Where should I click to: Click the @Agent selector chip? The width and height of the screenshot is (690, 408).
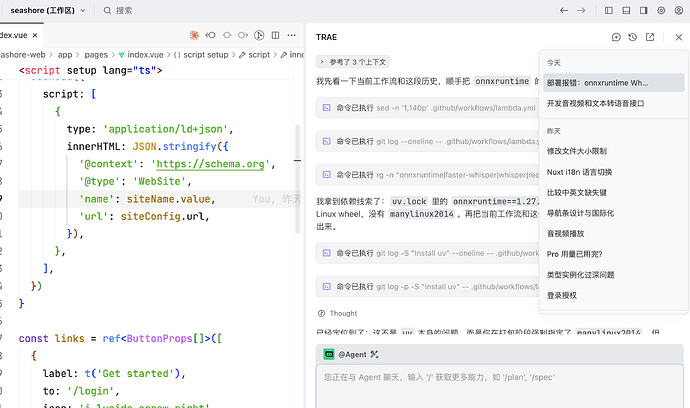point(345,354)
